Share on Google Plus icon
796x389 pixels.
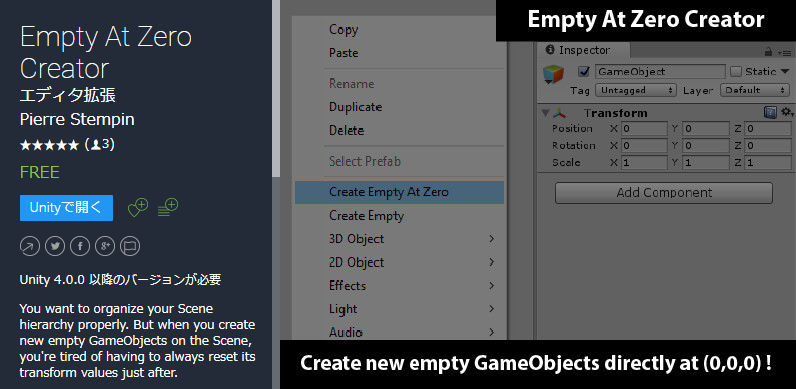(x=105, y=247)
